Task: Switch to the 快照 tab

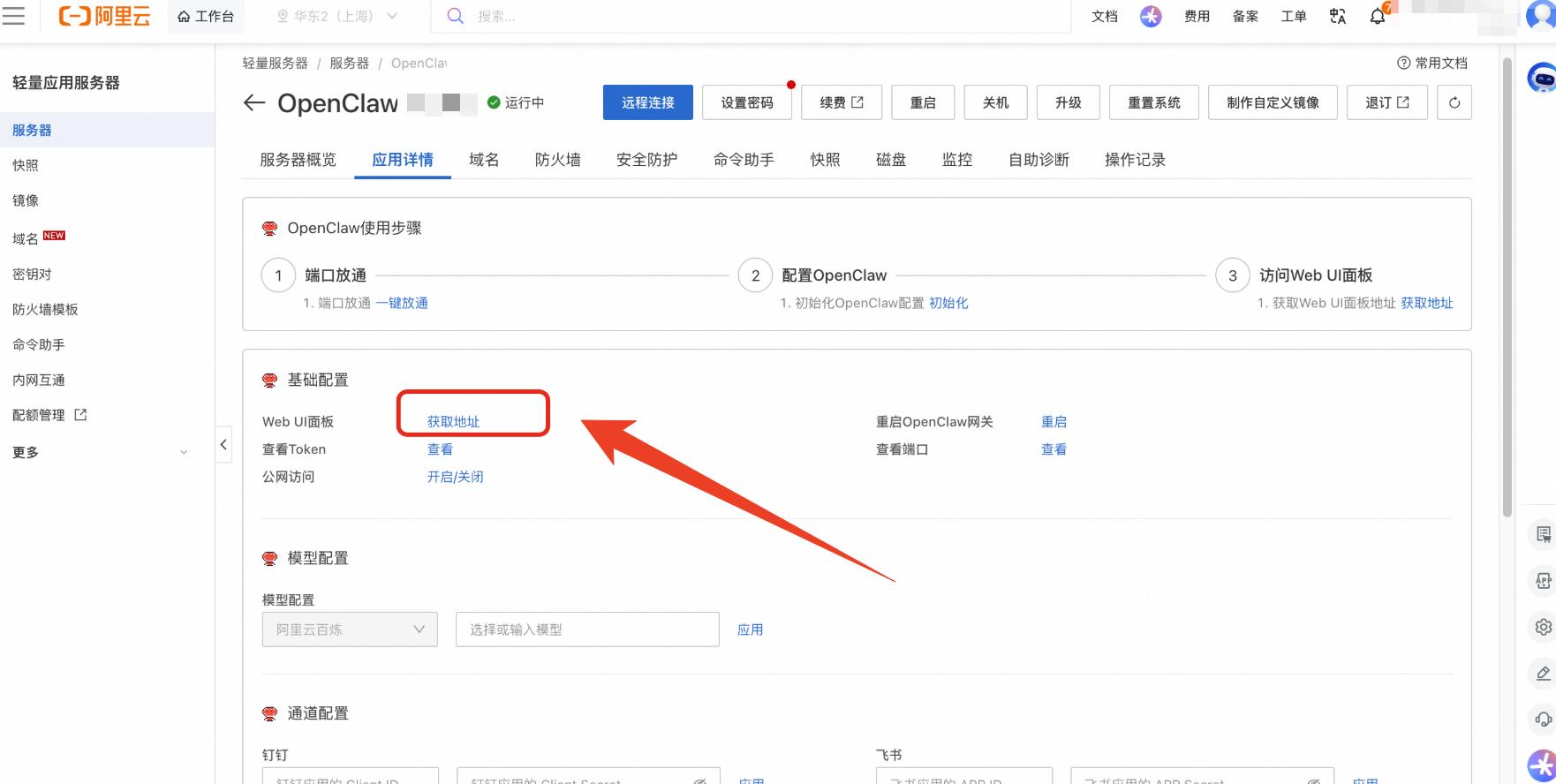Action: [826, 160]
